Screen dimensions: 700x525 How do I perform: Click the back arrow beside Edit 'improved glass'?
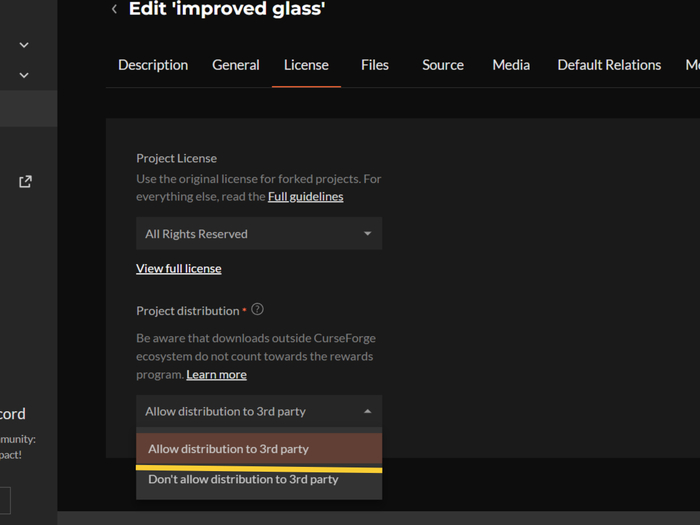(114, 10)
